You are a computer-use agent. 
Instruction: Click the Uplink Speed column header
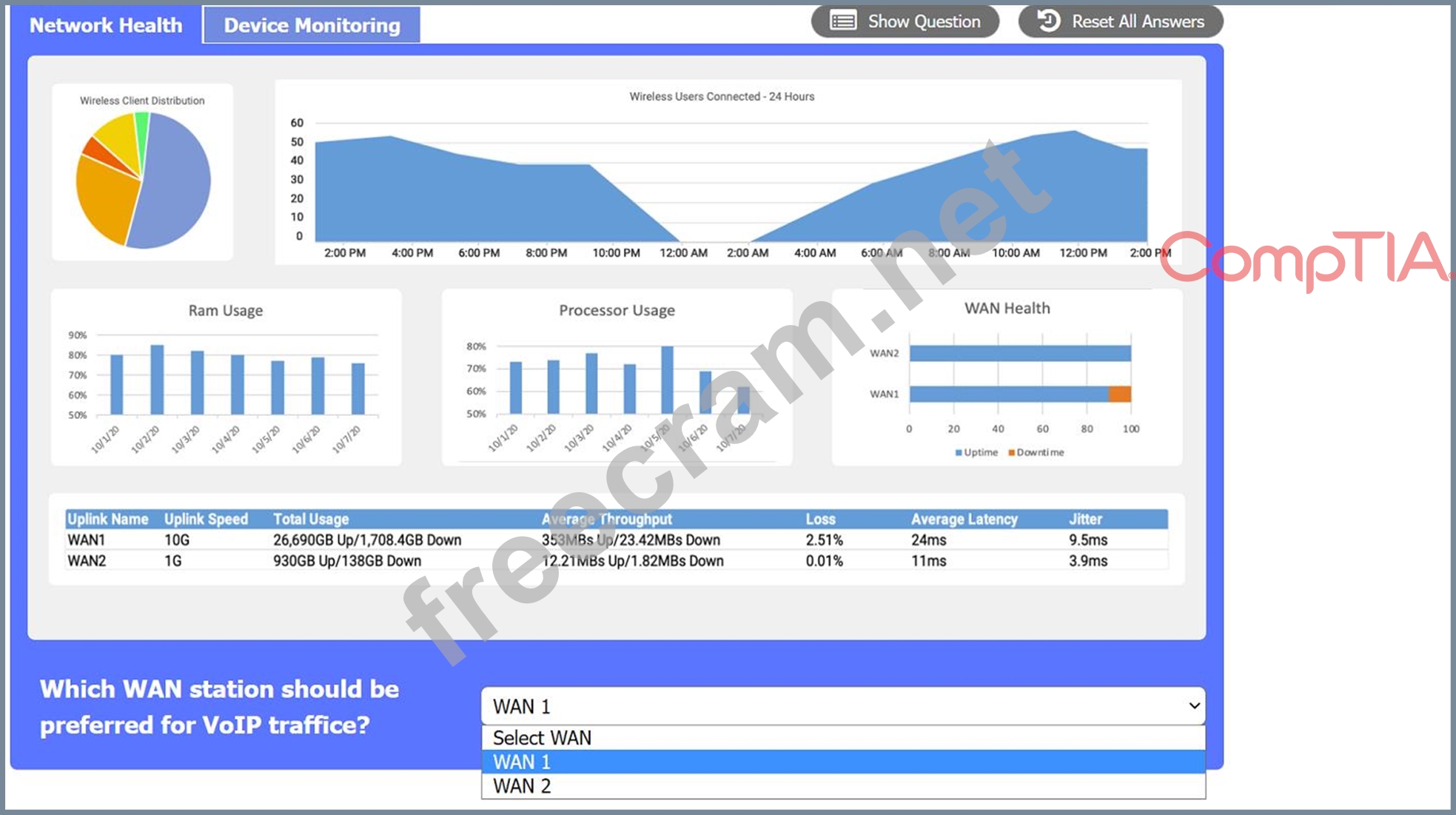tap(206, 519)
